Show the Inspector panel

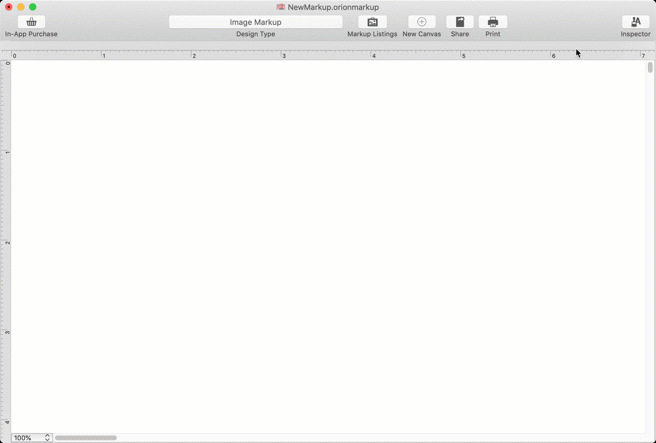coord(636,22)
